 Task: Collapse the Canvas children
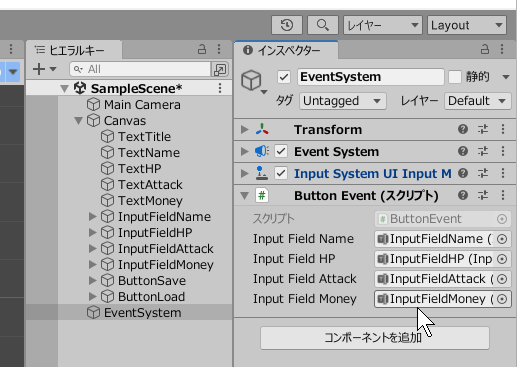(78, 121)
